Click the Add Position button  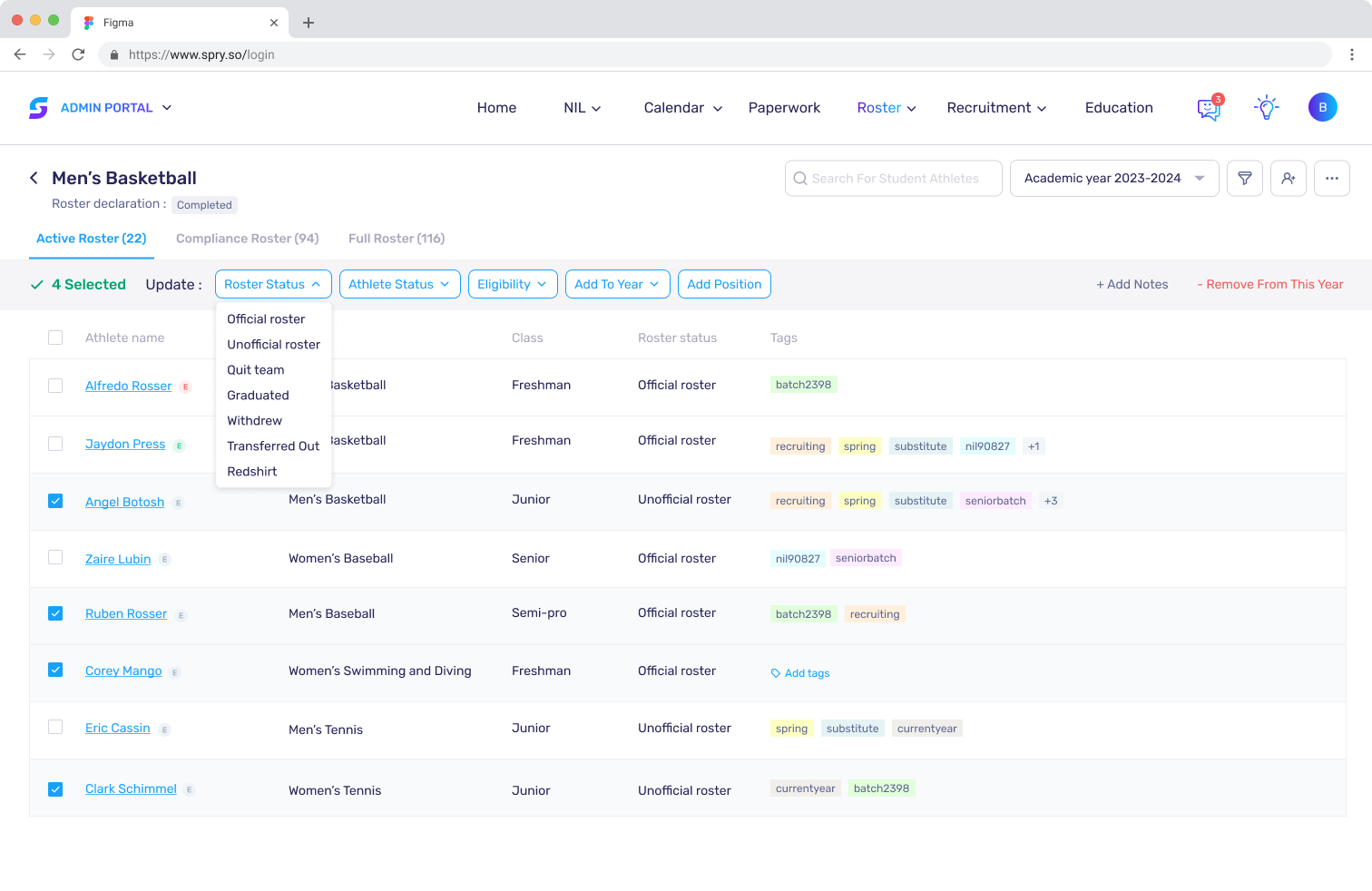(724, 284)
